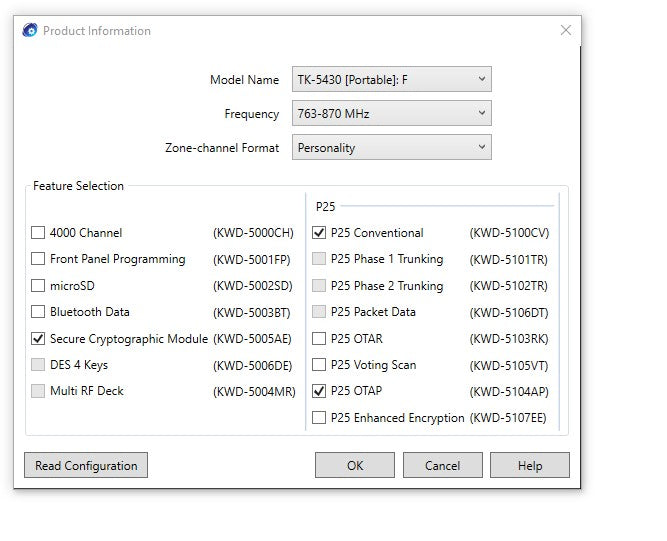
Task: Click the P25 Phase 2 Trunking checkbox
Action: [319, 285]
